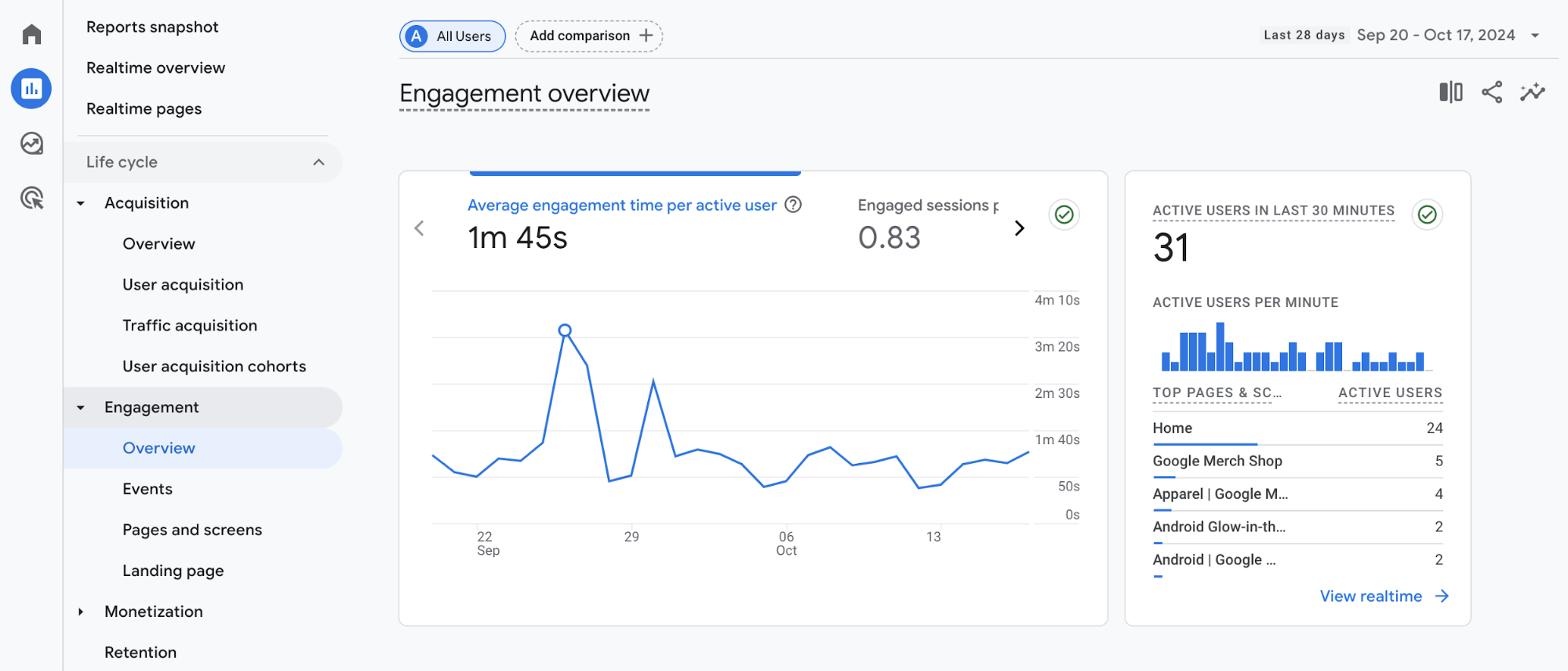Click the 1m 45s engagement value
The image size is (1568, 671).
coord(518,238)
